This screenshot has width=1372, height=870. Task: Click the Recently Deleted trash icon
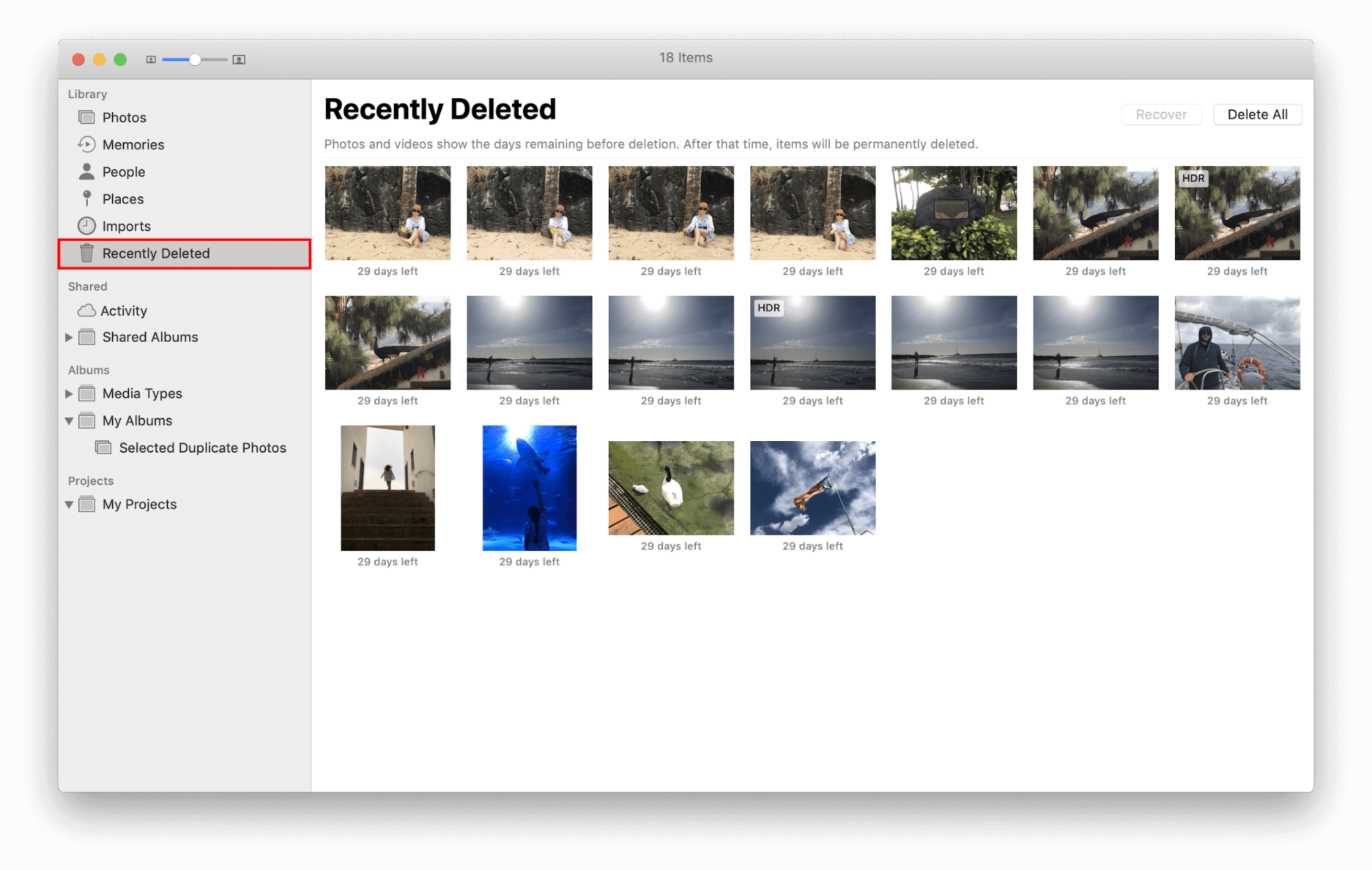coord(86,253)
